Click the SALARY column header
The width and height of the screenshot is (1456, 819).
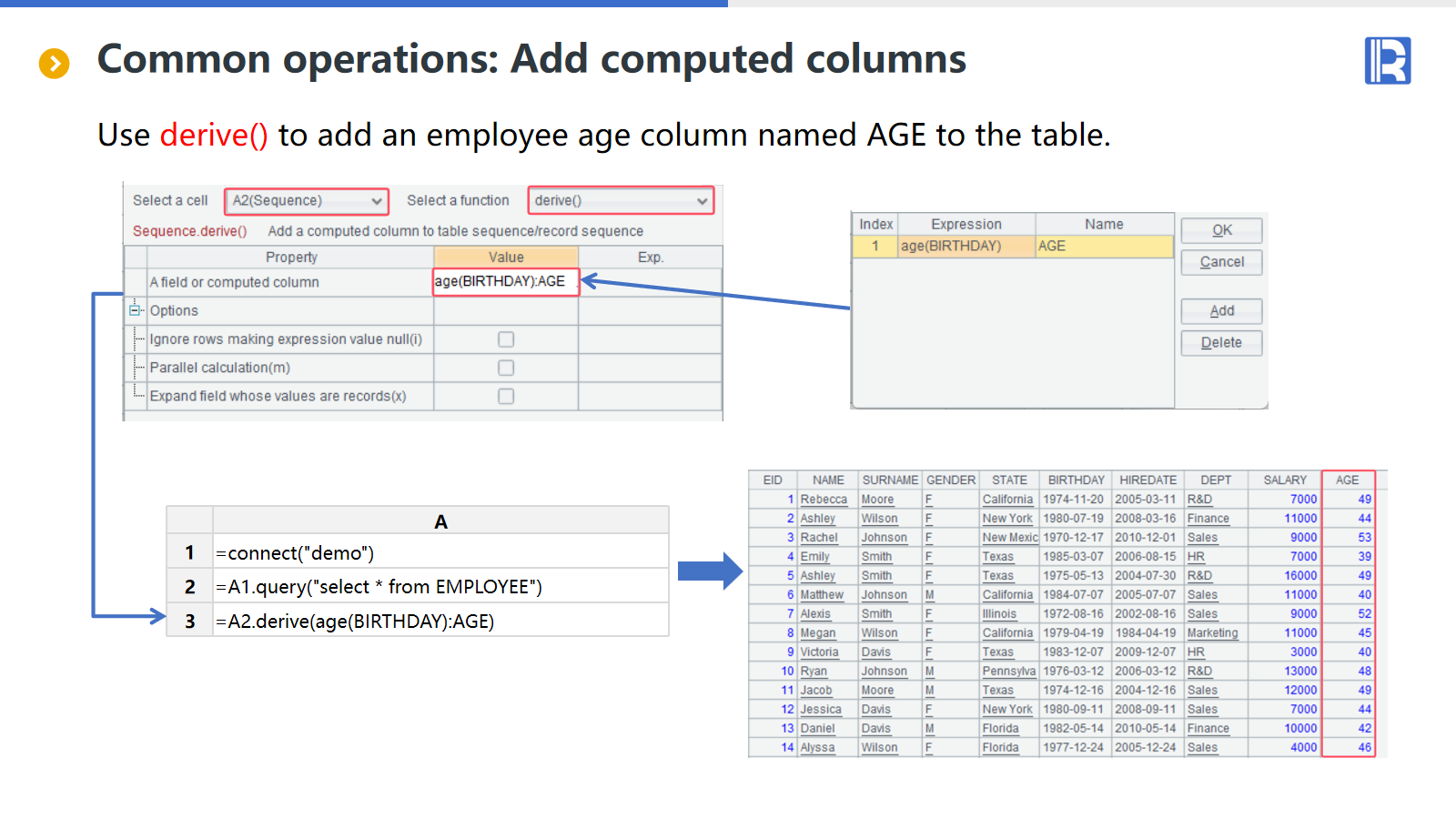1284,480
